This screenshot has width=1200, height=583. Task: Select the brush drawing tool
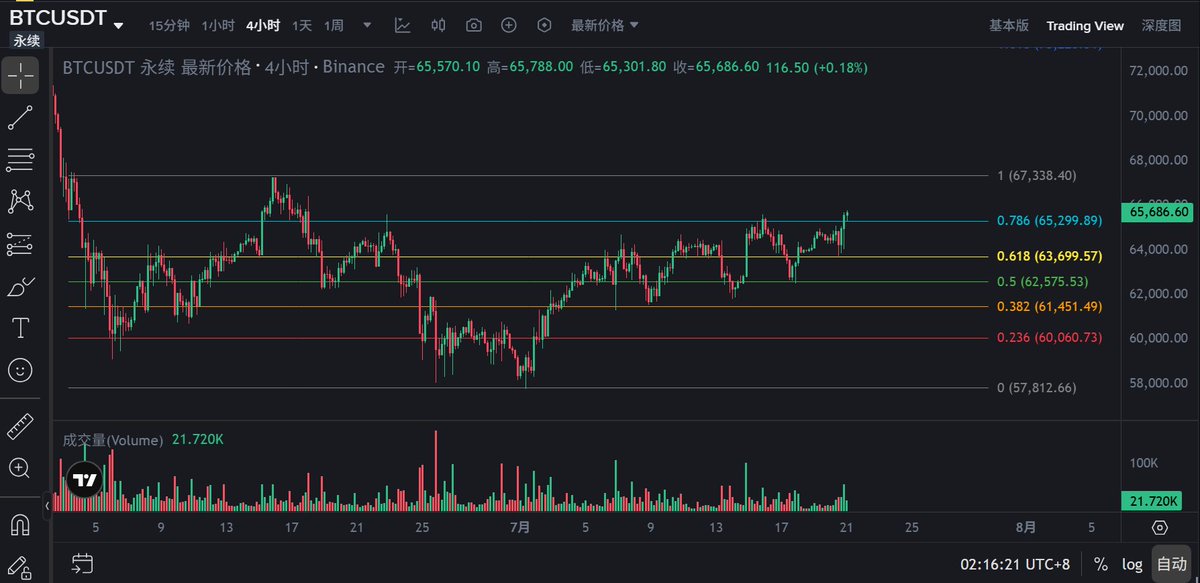point(20,286)
